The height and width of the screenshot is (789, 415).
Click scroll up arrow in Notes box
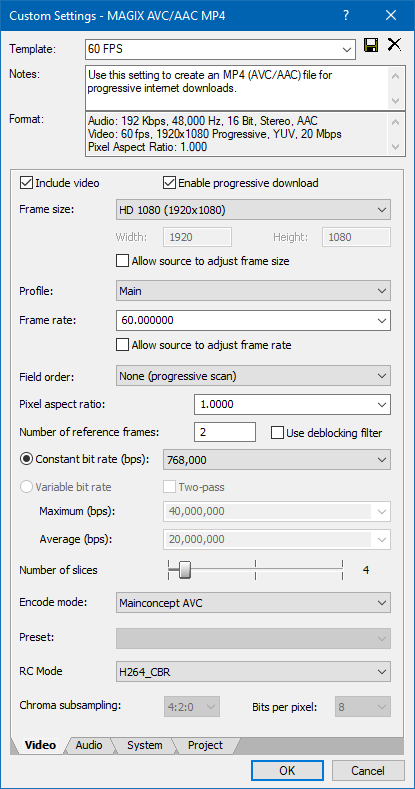click(x=396, y=76)
